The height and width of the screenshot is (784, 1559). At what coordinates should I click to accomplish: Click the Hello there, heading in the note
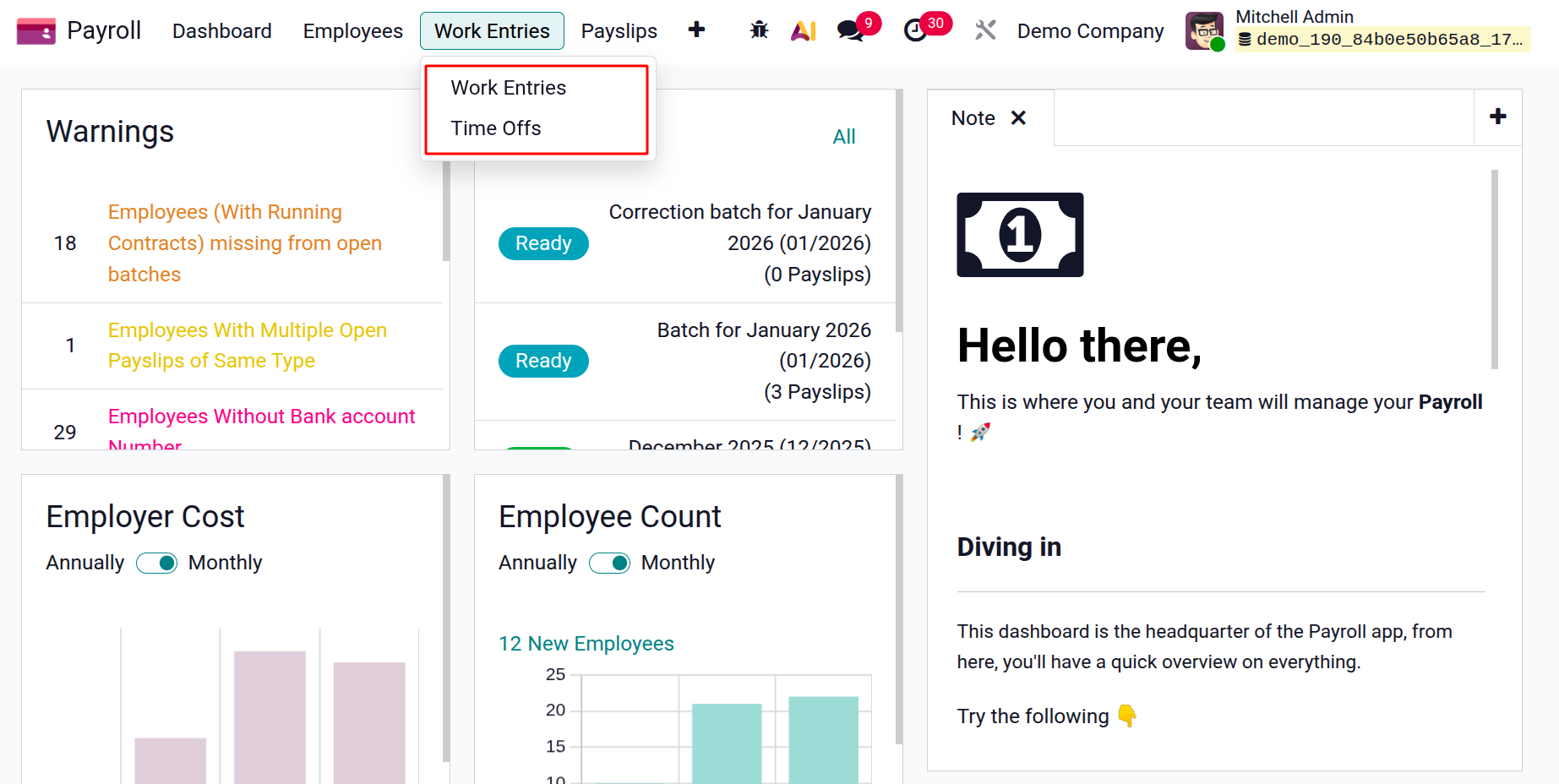coord(1079,346)
